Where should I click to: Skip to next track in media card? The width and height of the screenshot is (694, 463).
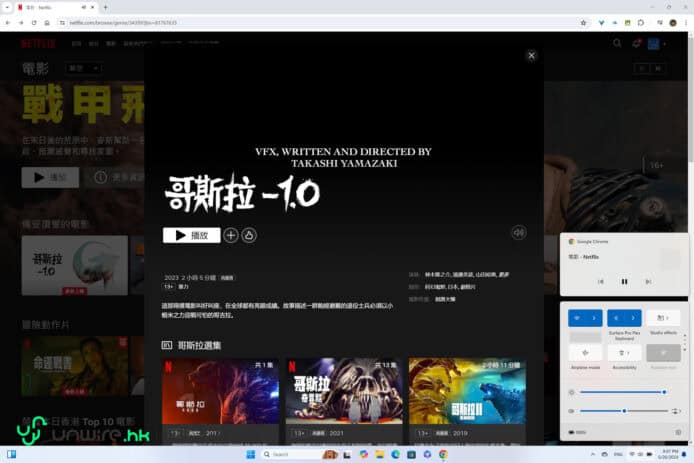[650, 282]
